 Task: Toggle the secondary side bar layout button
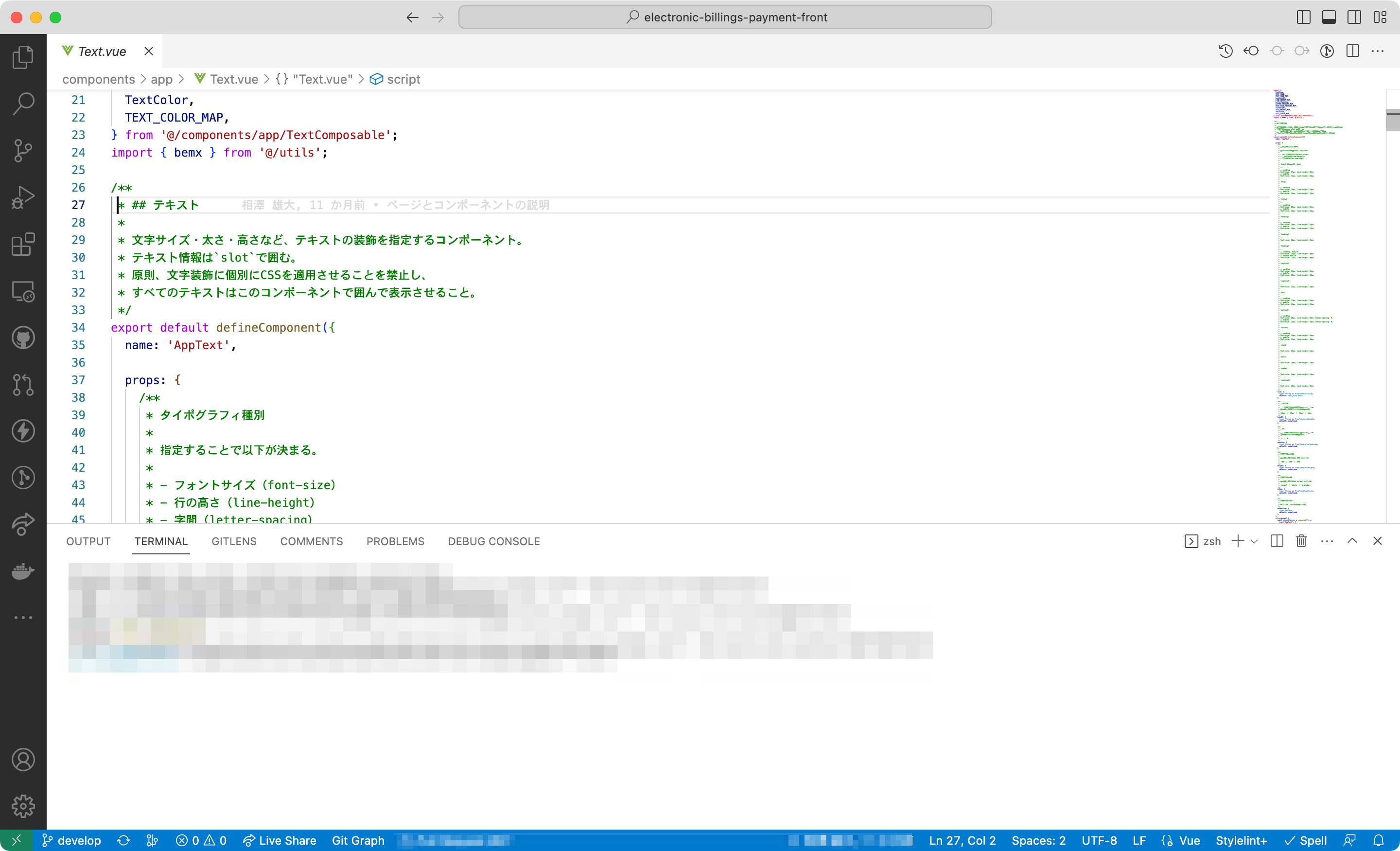tap(1354, 17)
